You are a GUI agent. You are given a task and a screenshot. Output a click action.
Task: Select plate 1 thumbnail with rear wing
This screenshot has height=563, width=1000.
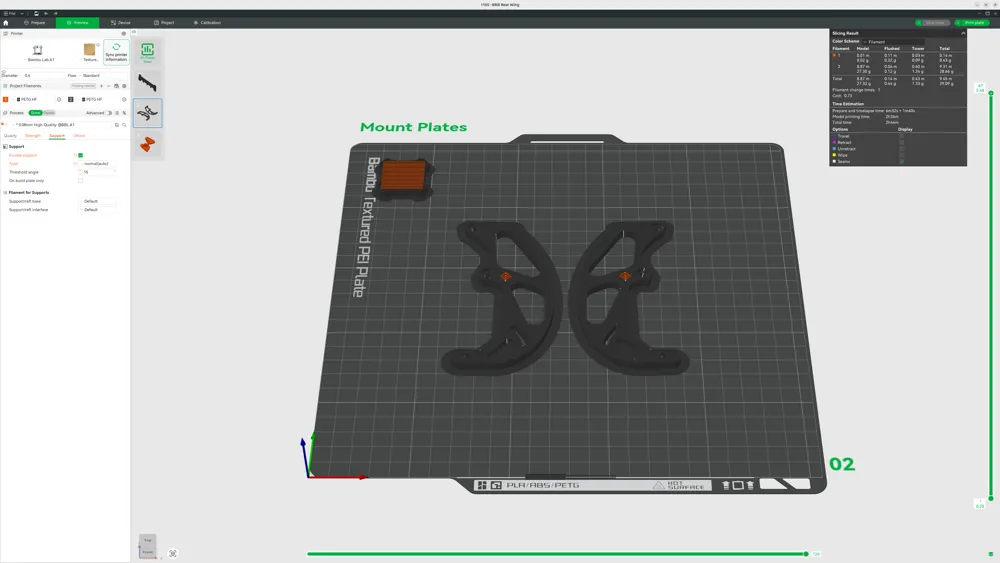(147, 83)
